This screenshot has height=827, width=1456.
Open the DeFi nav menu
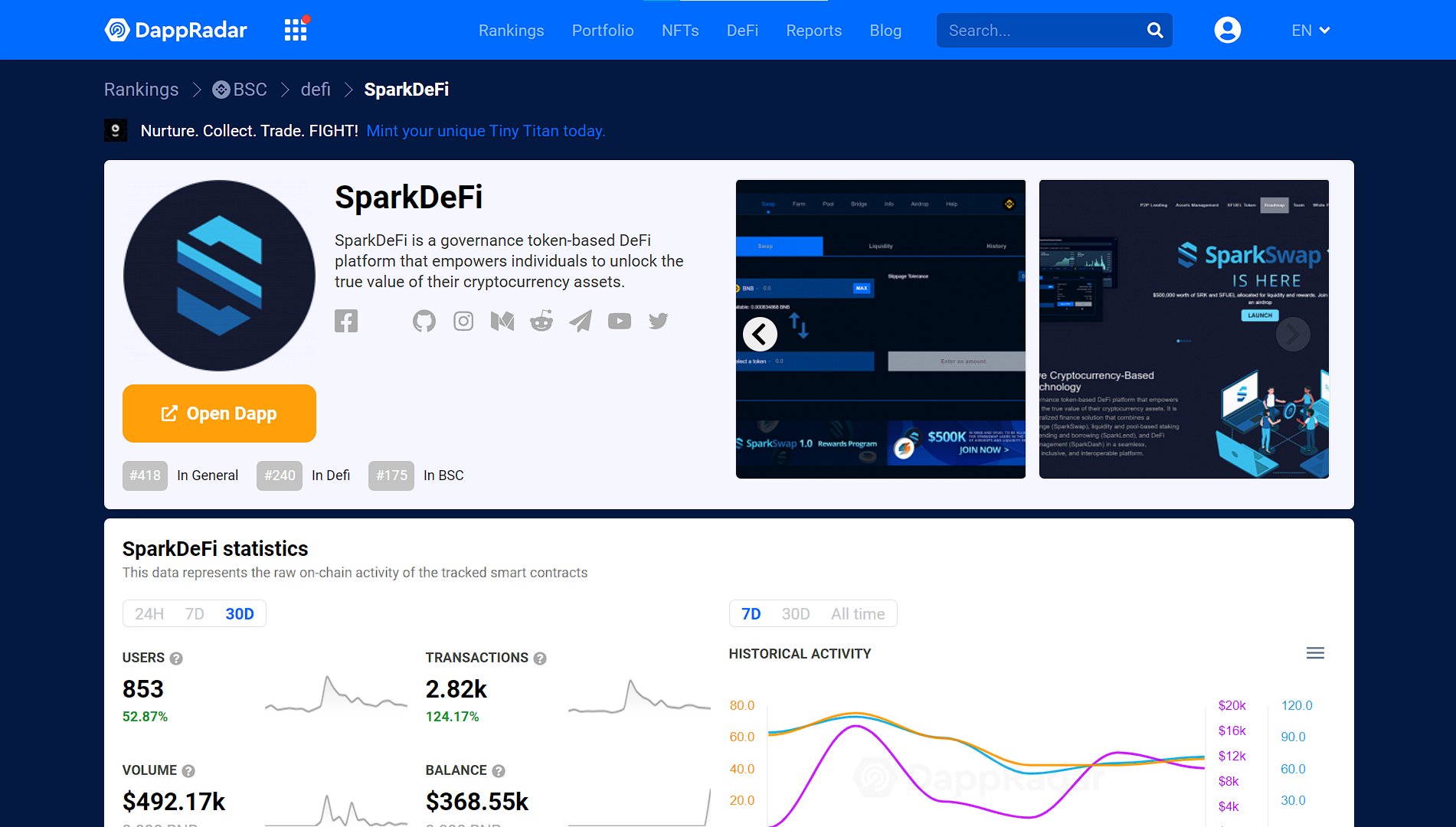coord(742,30)
